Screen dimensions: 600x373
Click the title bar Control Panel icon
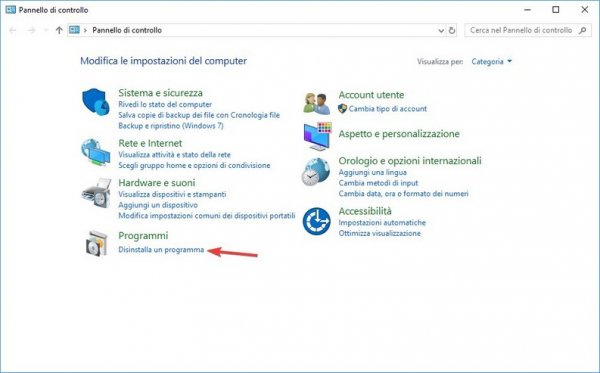point(11,10)
